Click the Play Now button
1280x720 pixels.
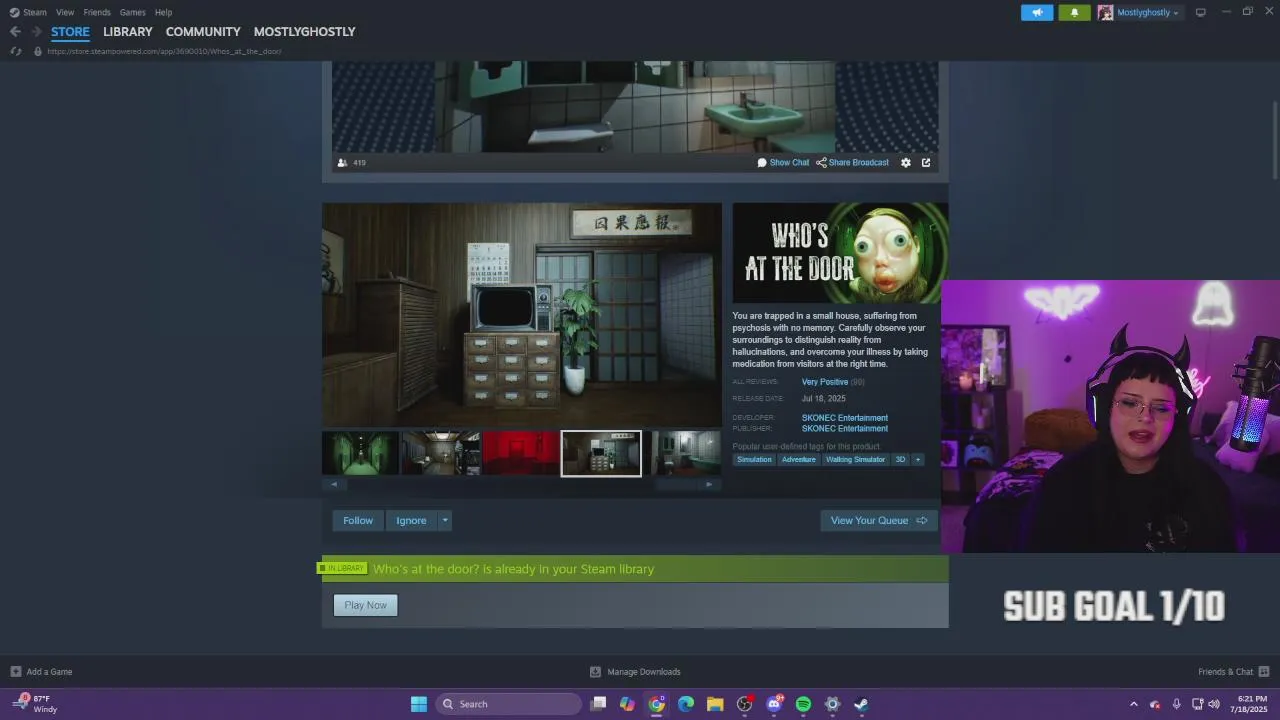365,605
